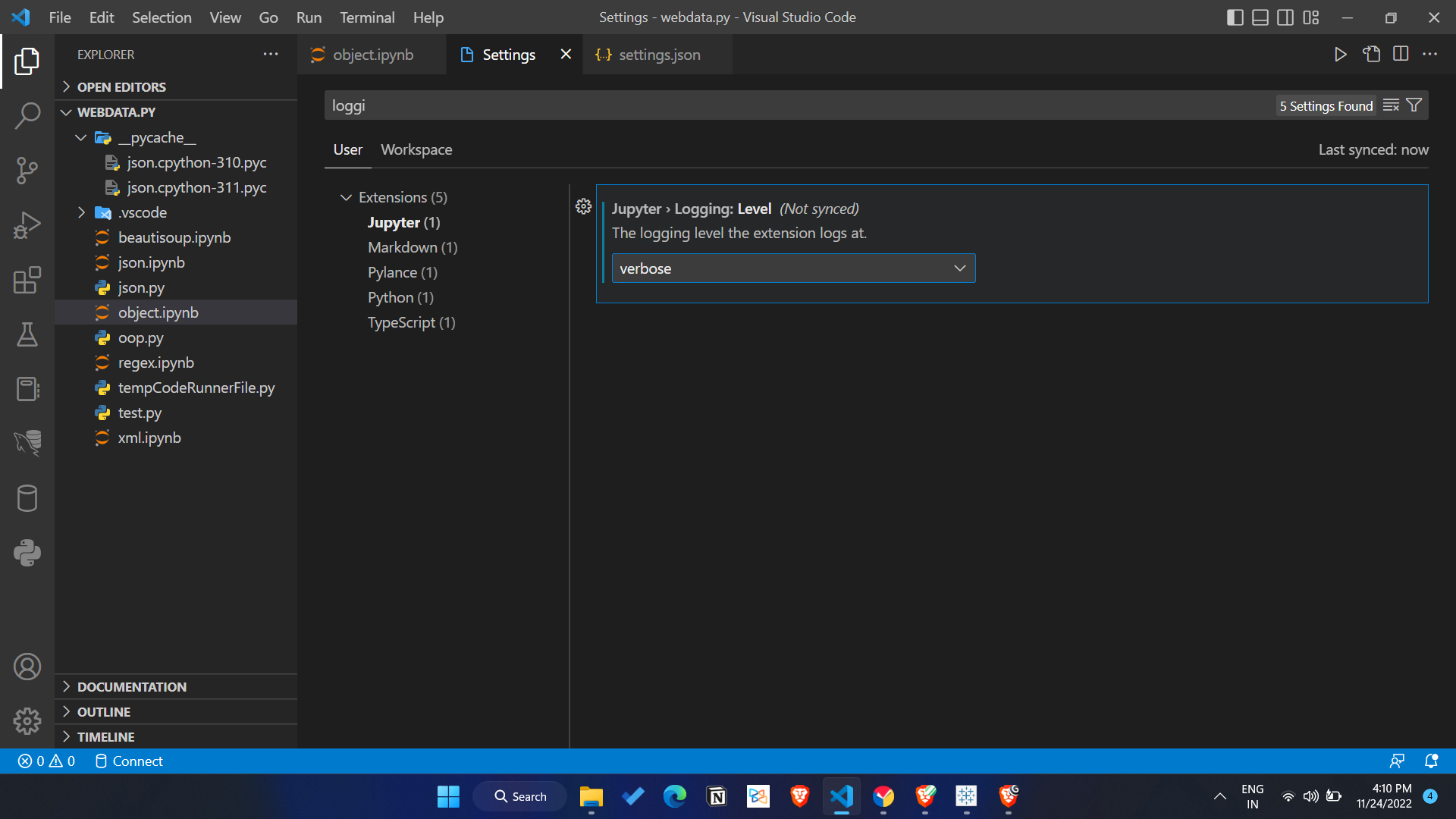Click Connect in the status bar
This screenshot has height=819, width=1456.
coord(128,761)
